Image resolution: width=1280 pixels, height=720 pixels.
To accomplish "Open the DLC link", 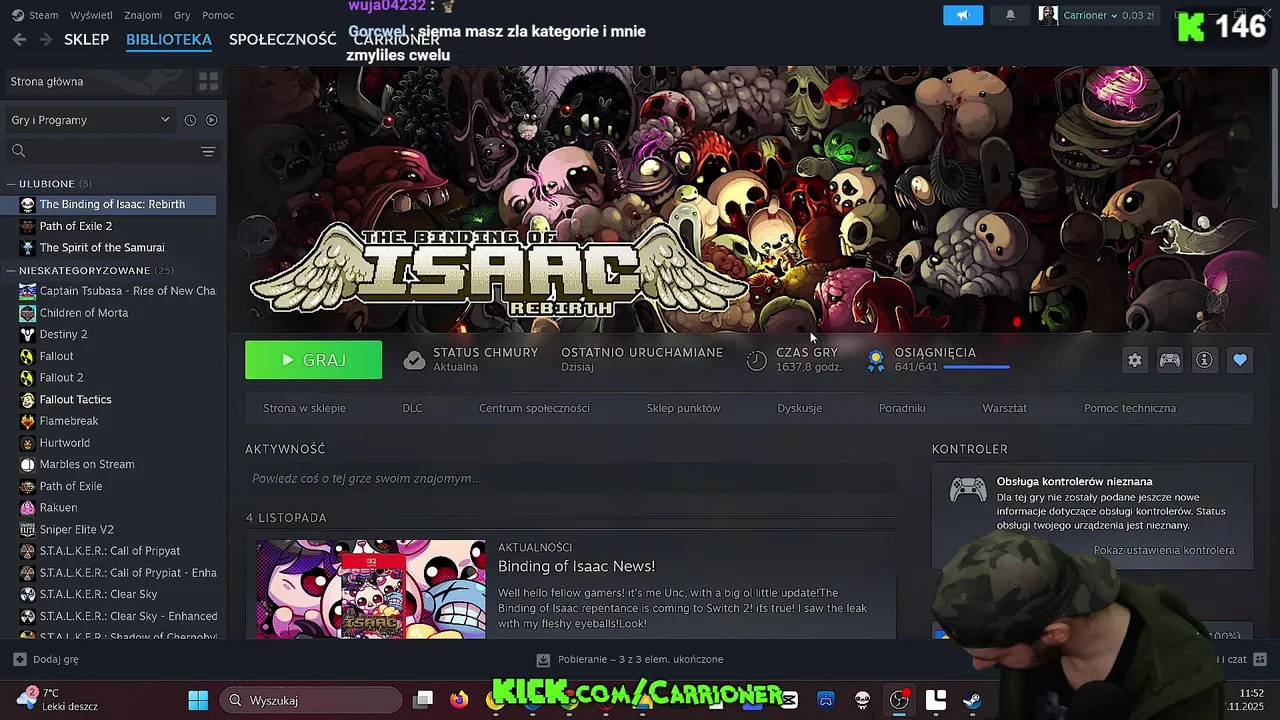I will (x=412, y=408).
